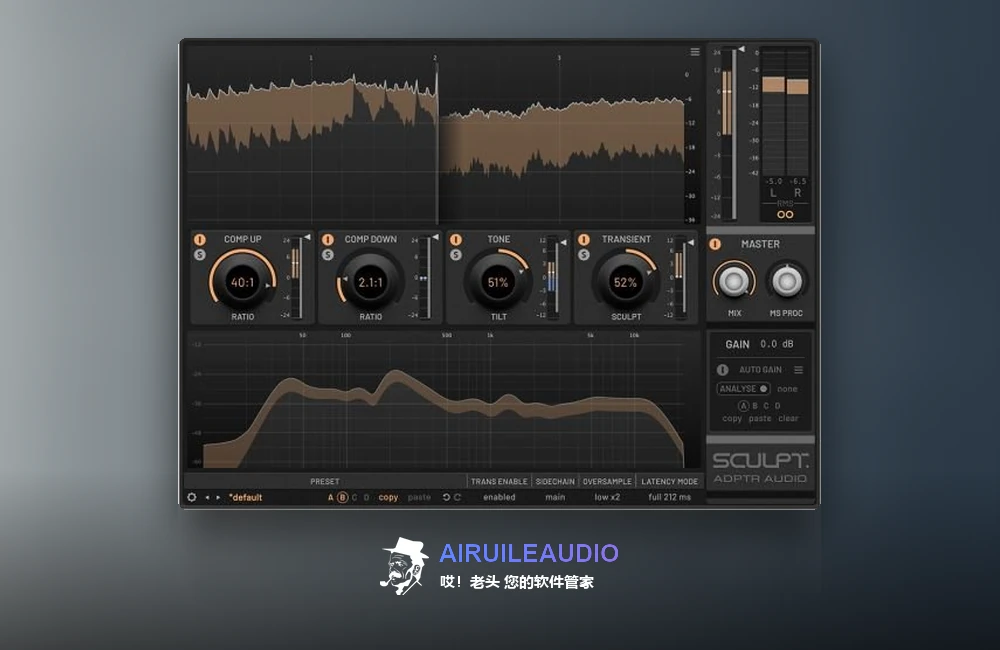Toggle the Tone module power button
This screenshot has width=1000, height=650.
click(x=455, y=240)
